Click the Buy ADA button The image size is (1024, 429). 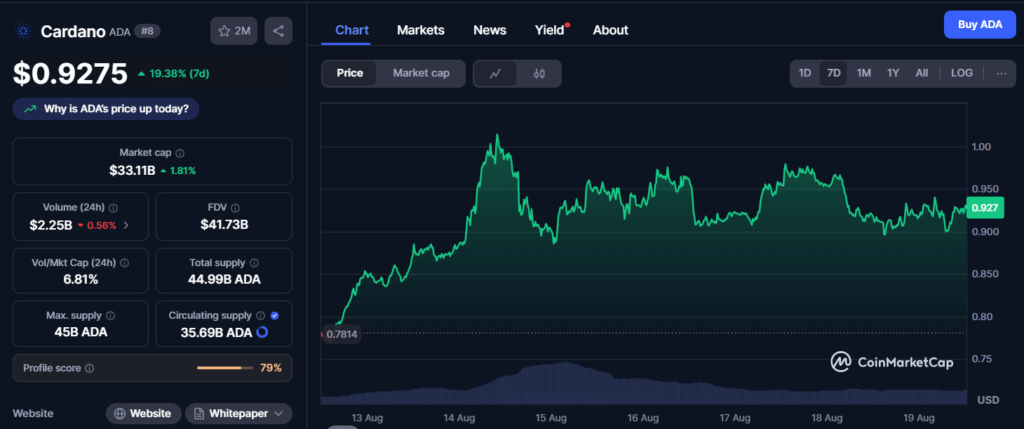click(x=980, y=25)
